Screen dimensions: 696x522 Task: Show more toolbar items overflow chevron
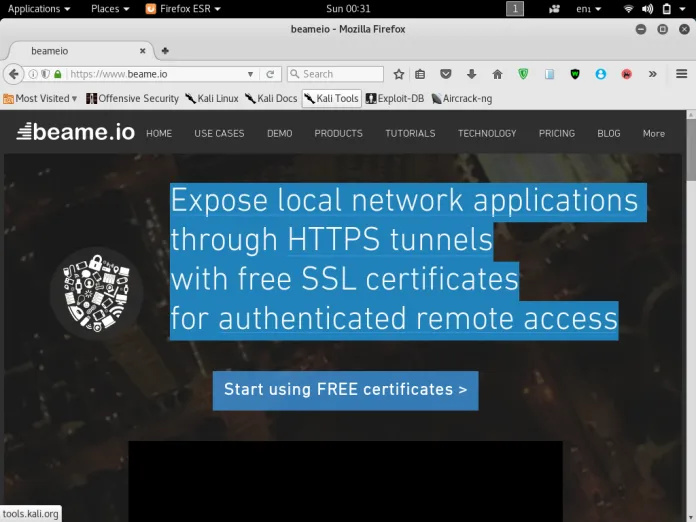pyautogui.click(x=653, y=74)
